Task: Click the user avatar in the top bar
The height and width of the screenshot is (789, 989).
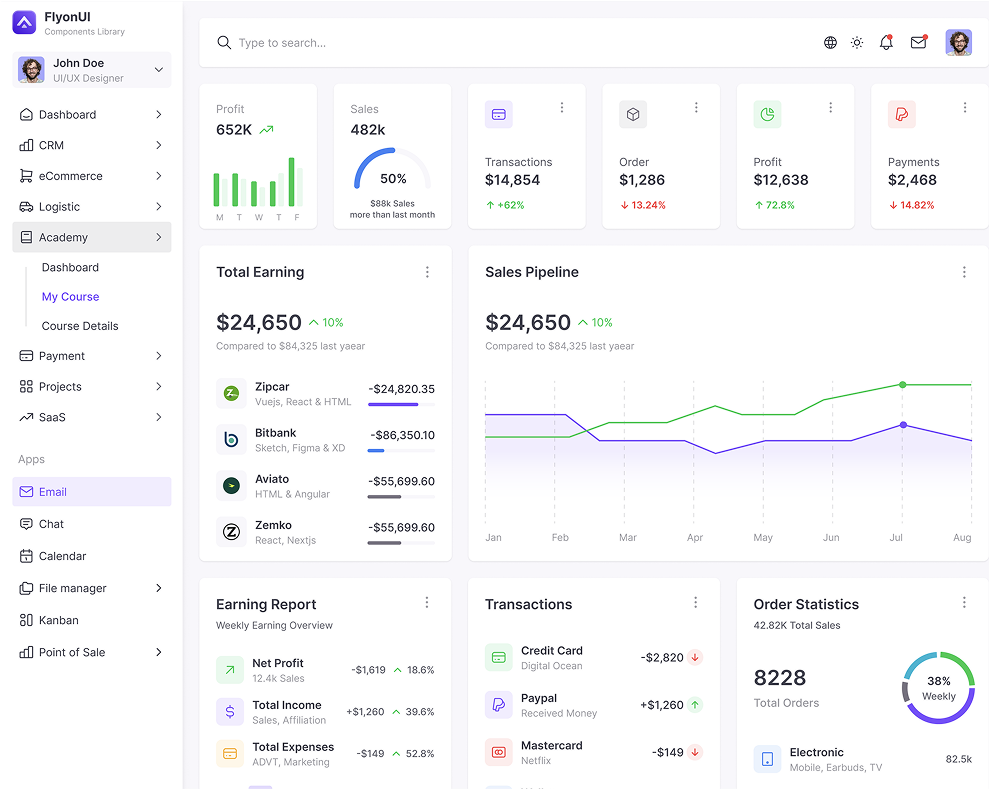Action: click(958, 42)
